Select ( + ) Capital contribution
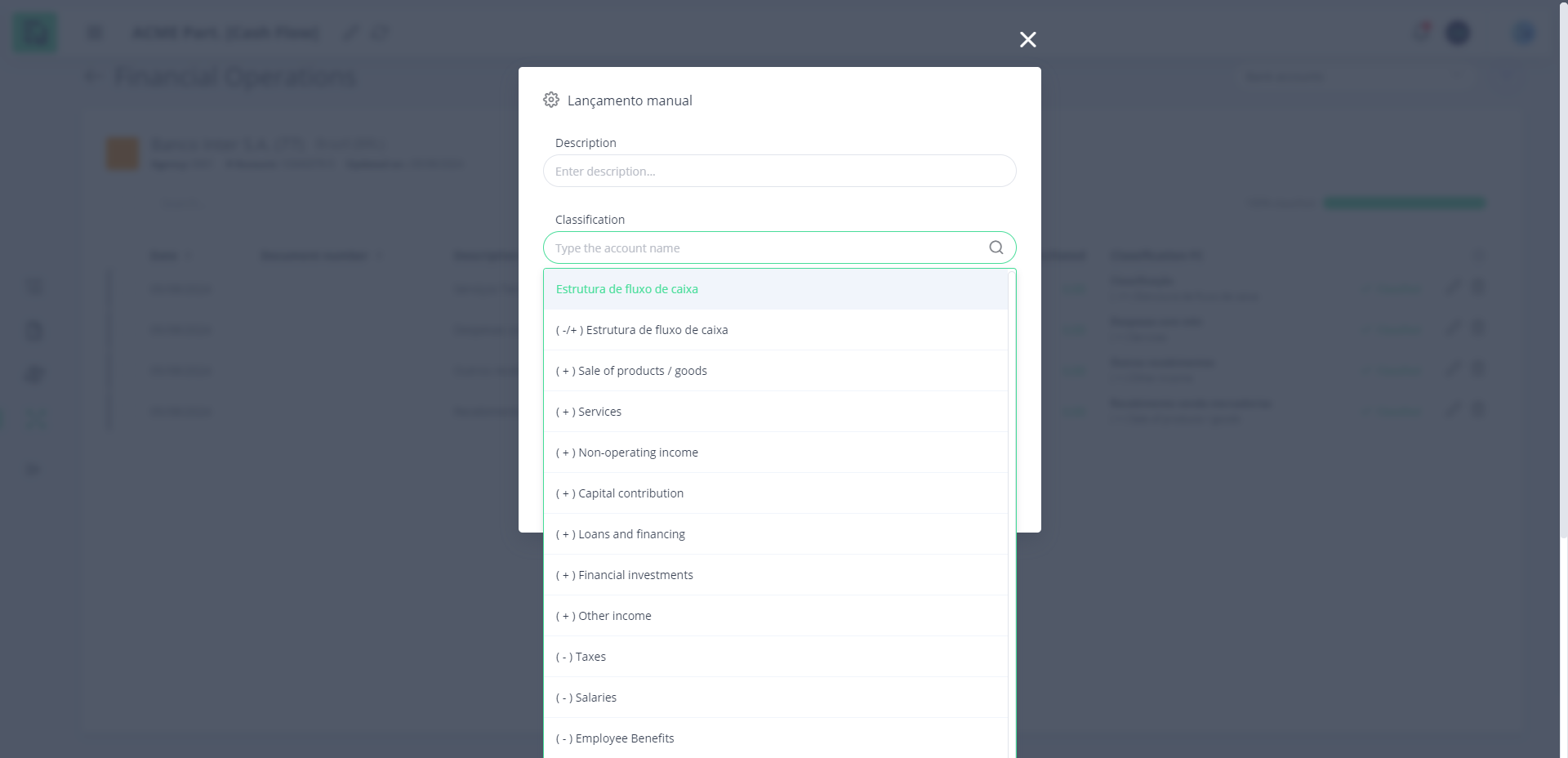Screen dimensions: 1568x758 776,493
